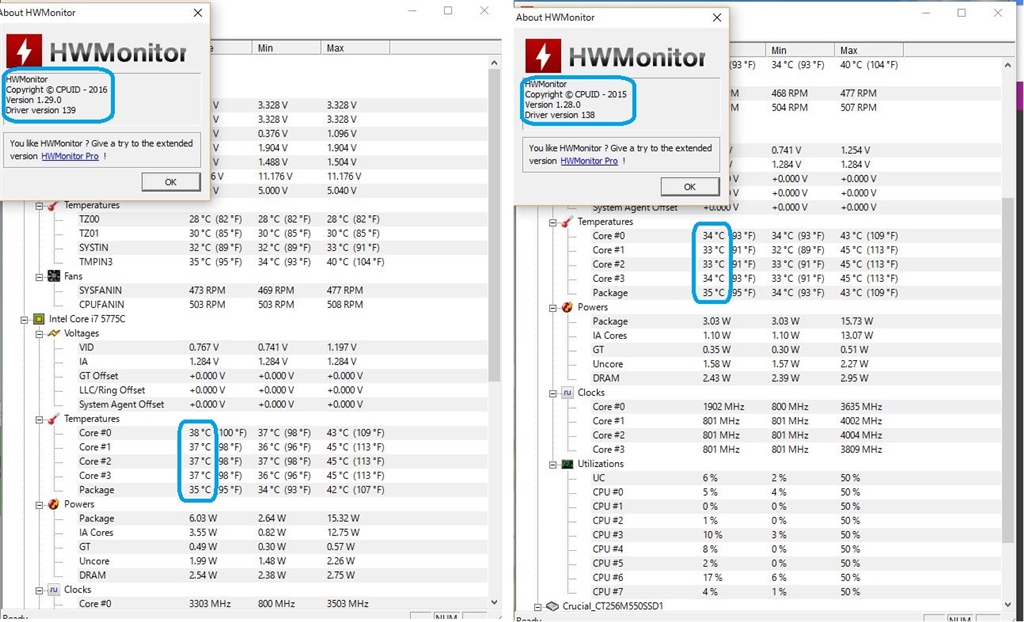Click the scroll up arrow in right window
Screen dimensions: 1024x622
point(1008,65)
